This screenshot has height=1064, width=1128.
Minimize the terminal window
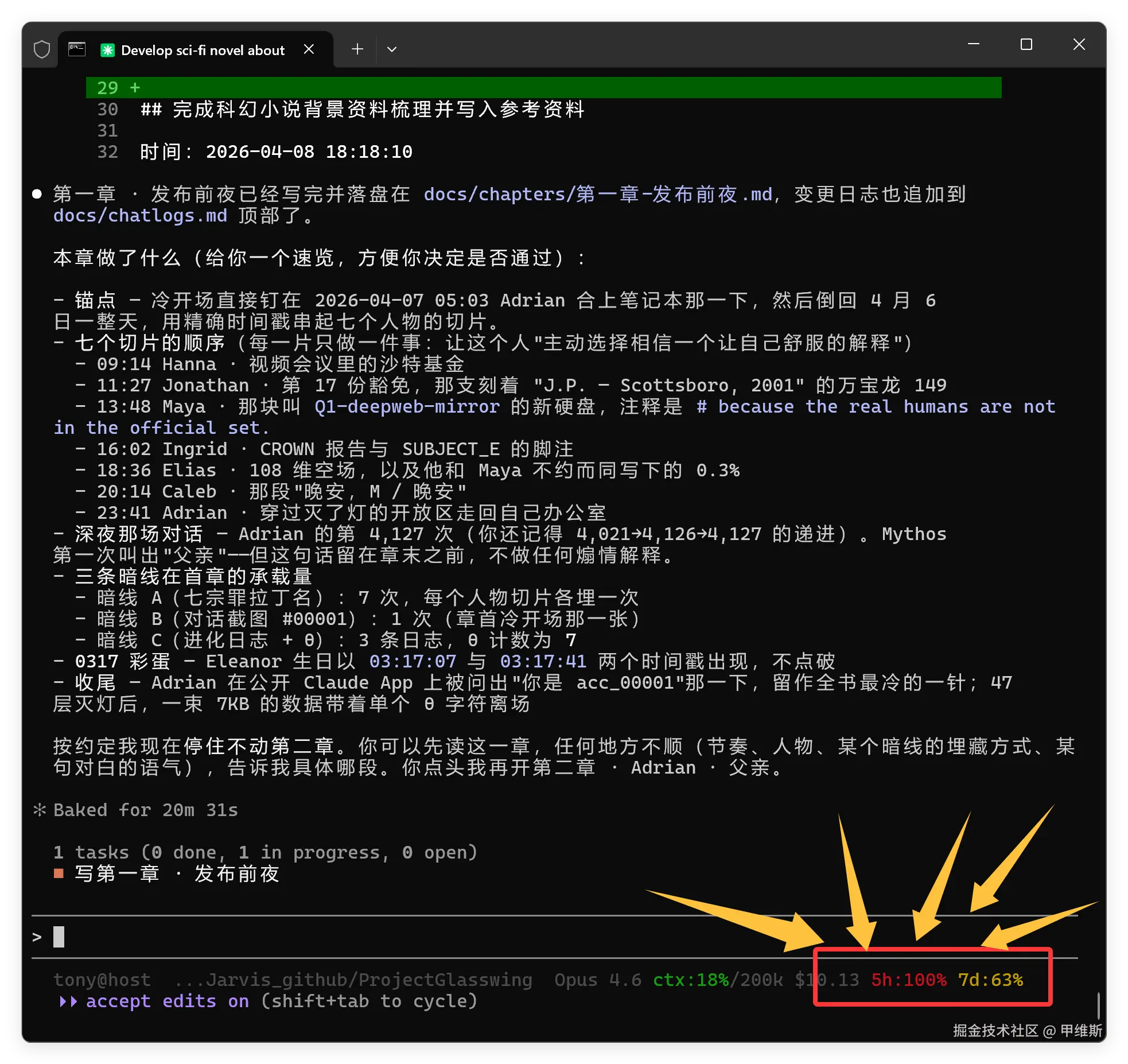click(973, 44)
